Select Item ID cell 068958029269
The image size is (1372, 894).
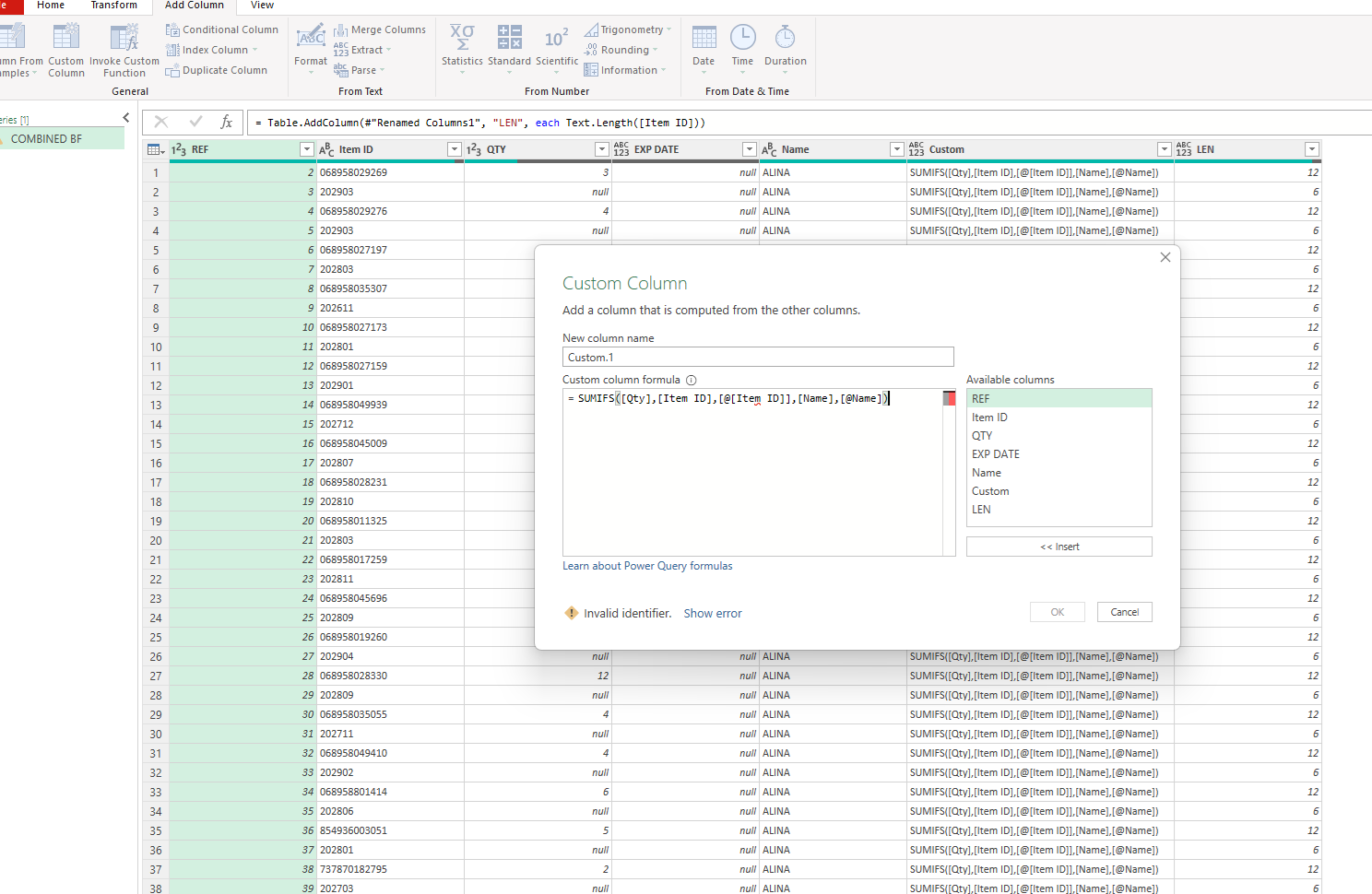click(x=390, y=172)
